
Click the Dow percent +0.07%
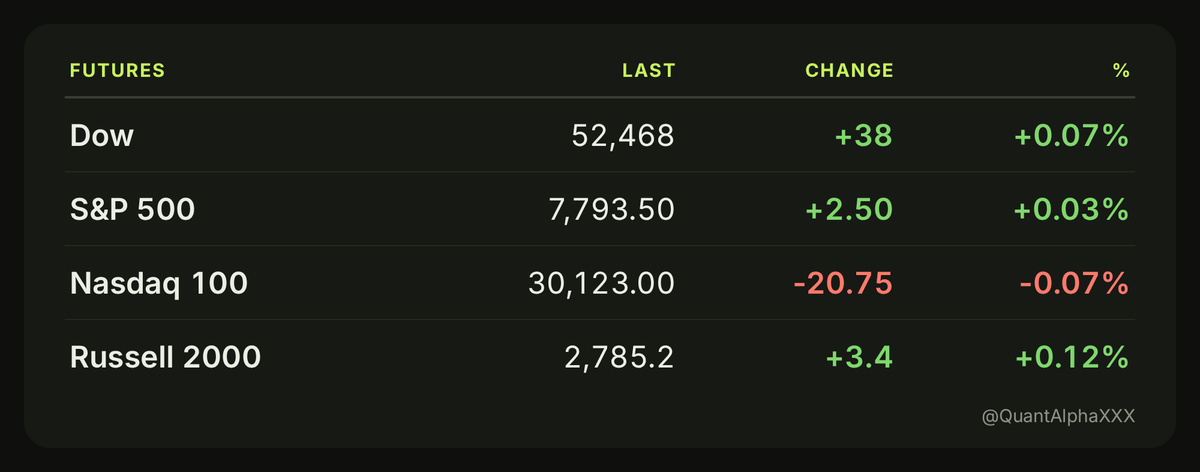click(x=1072, y=136)
